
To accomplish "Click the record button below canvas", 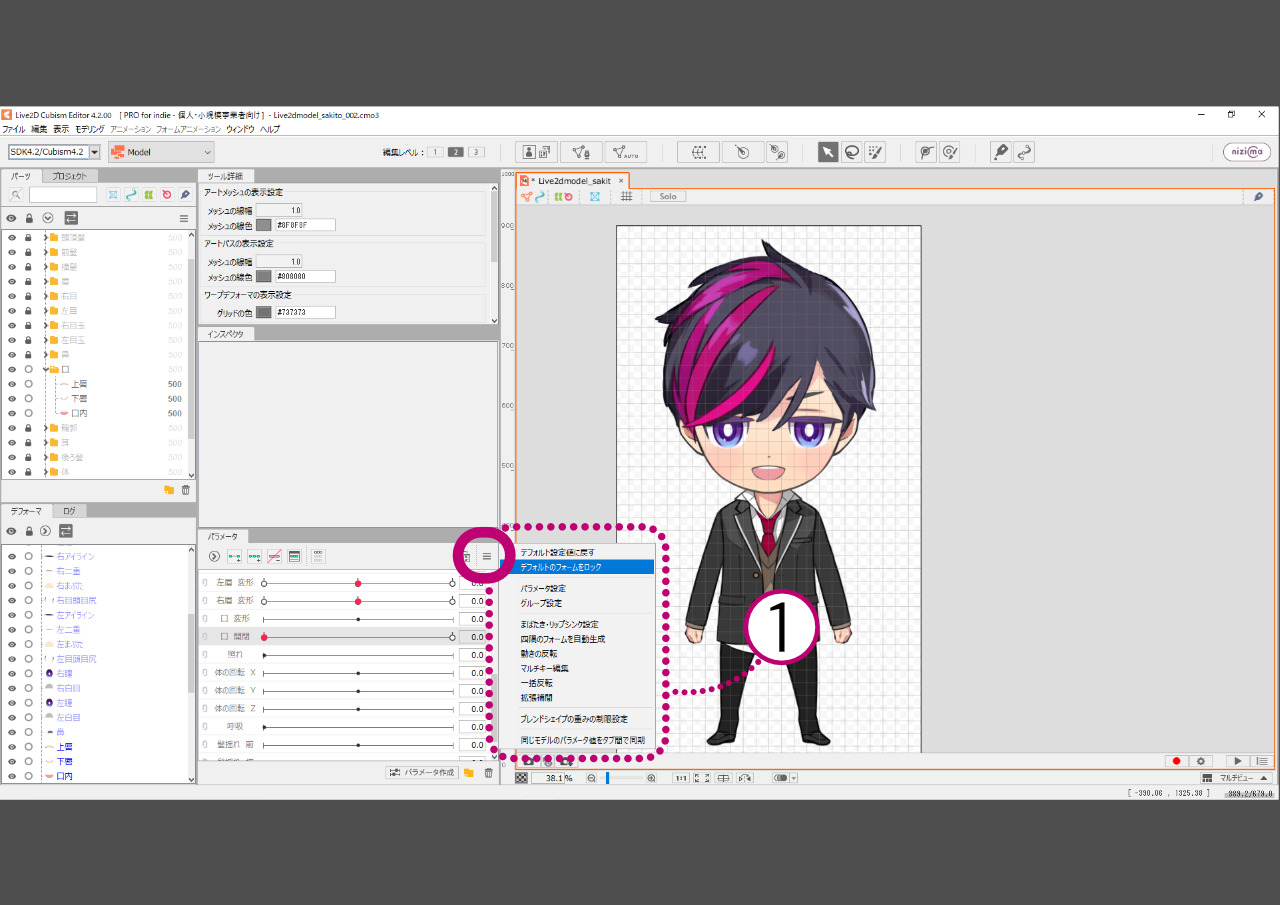I will point(1177,762).
